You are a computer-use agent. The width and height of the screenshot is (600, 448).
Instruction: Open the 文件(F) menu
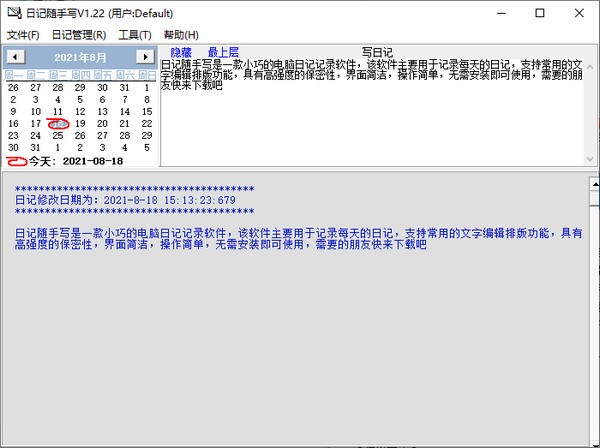[x=23, y=35]
